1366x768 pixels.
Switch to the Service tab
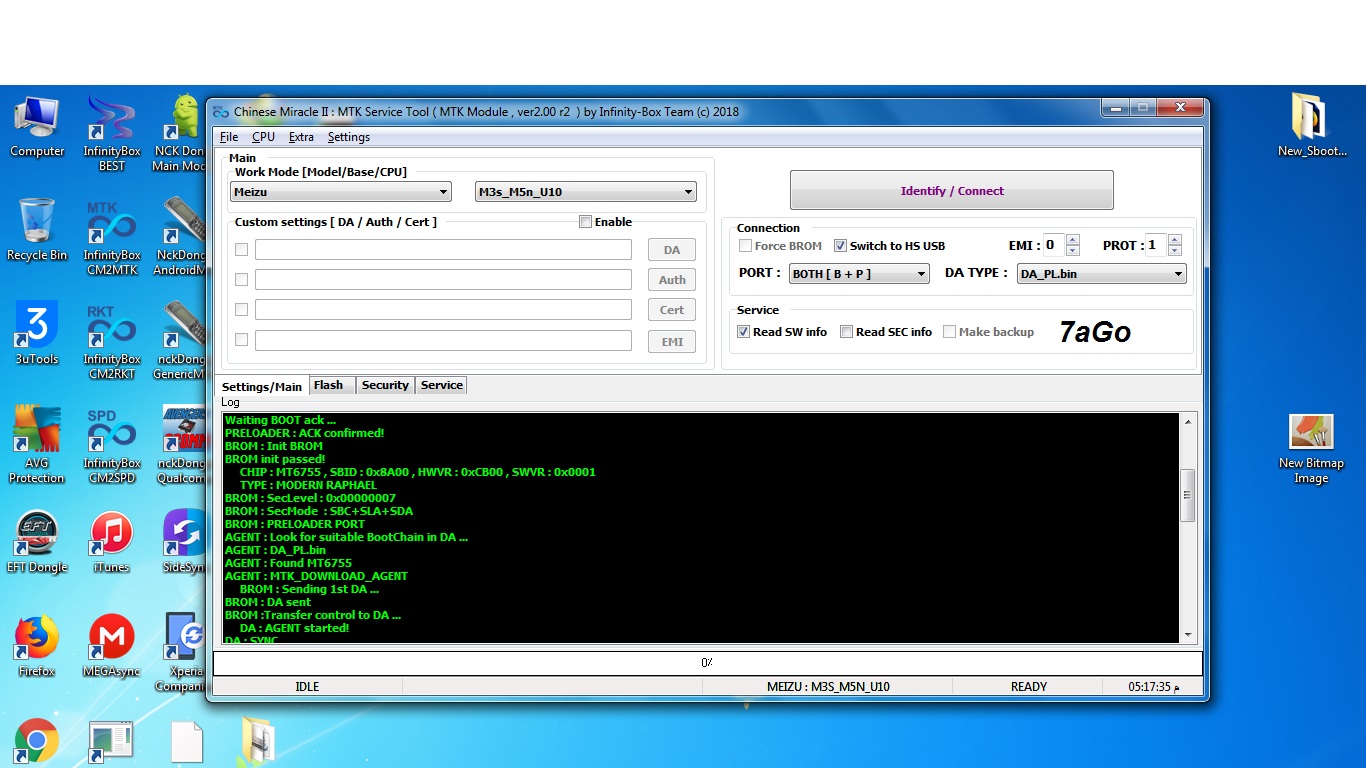point(441,385)
